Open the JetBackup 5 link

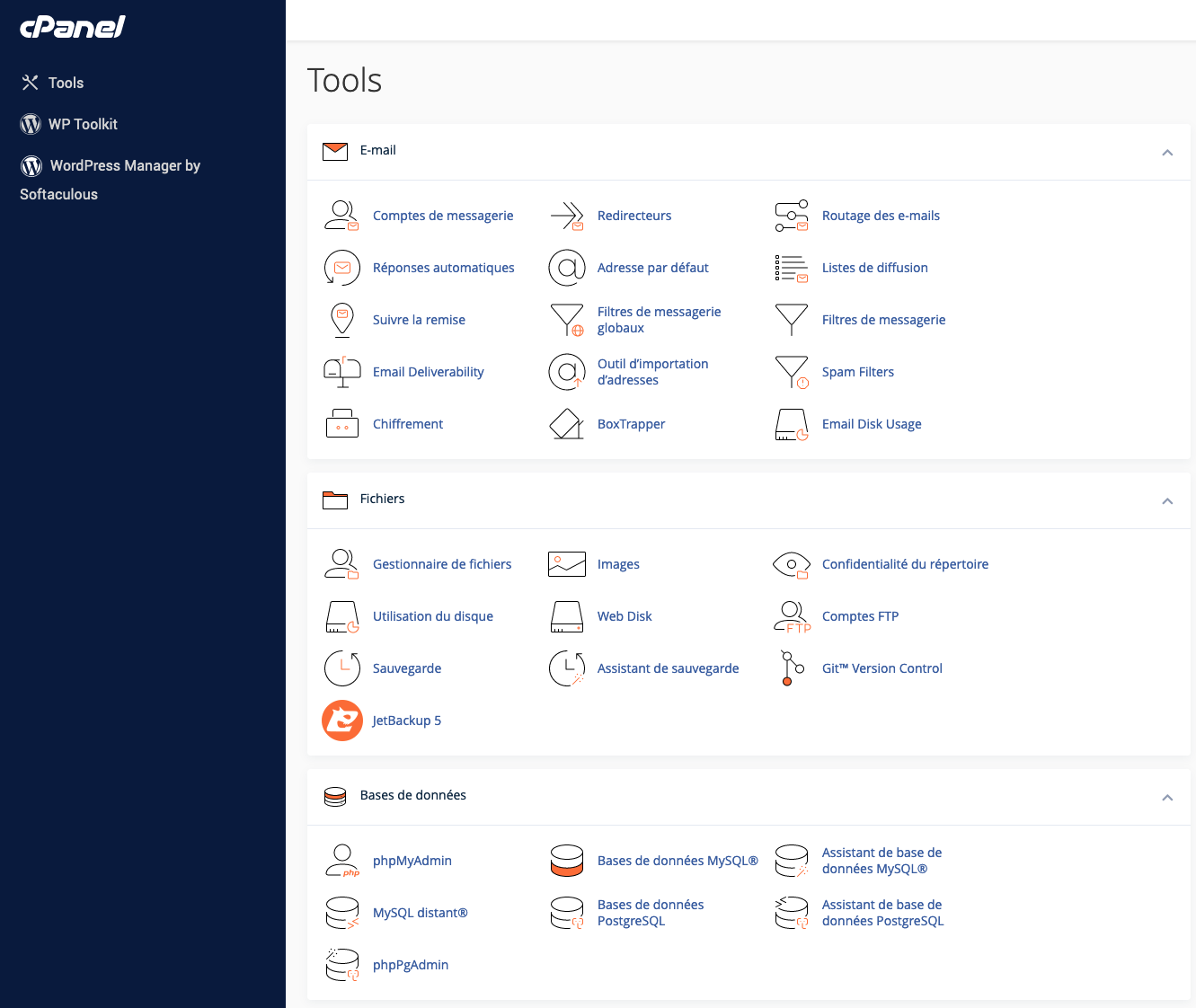tap(407, 721)
